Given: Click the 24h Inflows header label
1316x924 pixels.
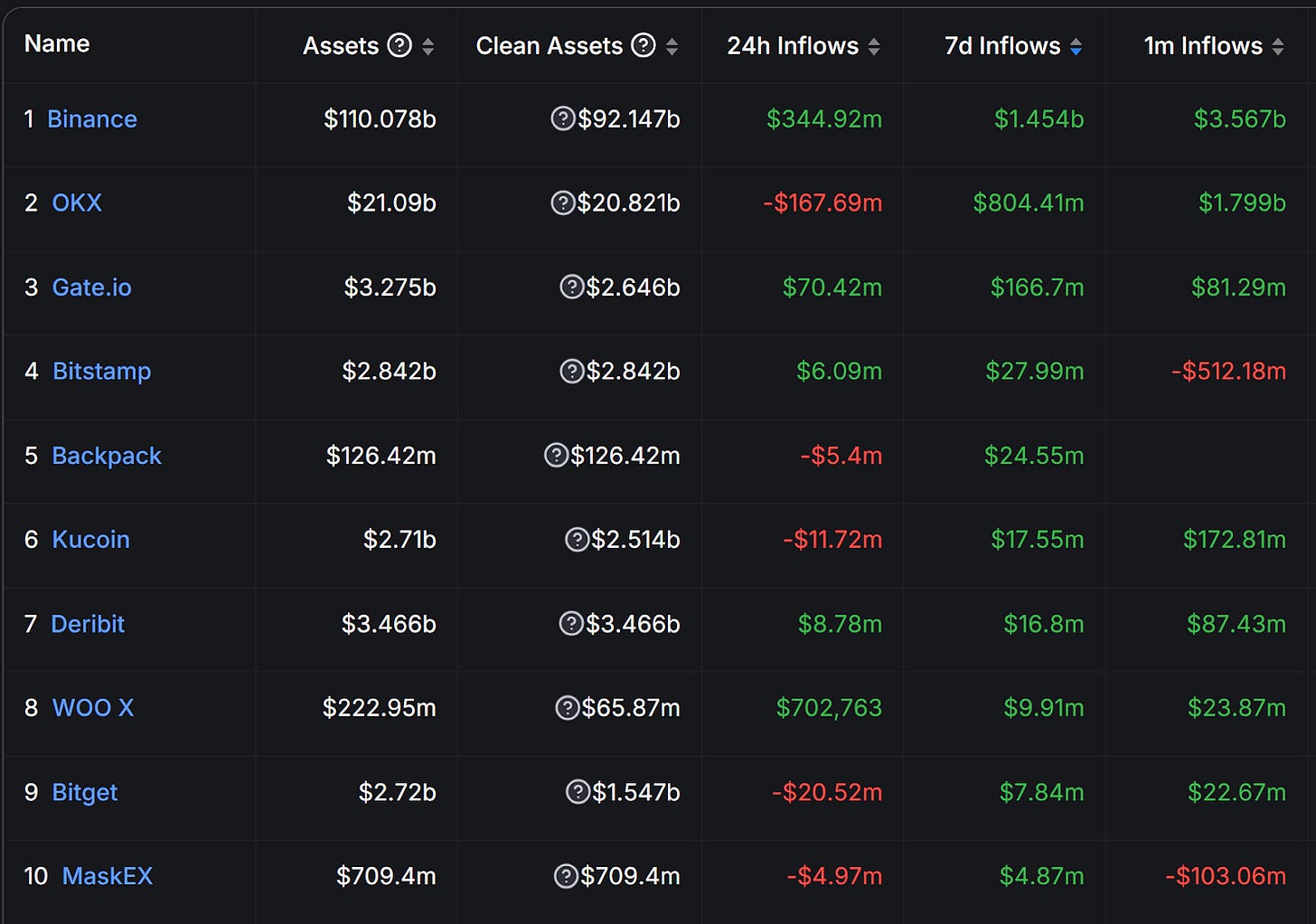Looking at the screenshot, I should click(x=793, y=45).
